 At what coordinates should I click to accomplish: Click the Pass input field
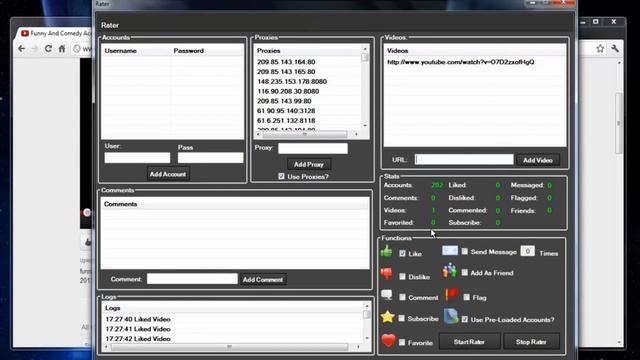tap(211, 158)
